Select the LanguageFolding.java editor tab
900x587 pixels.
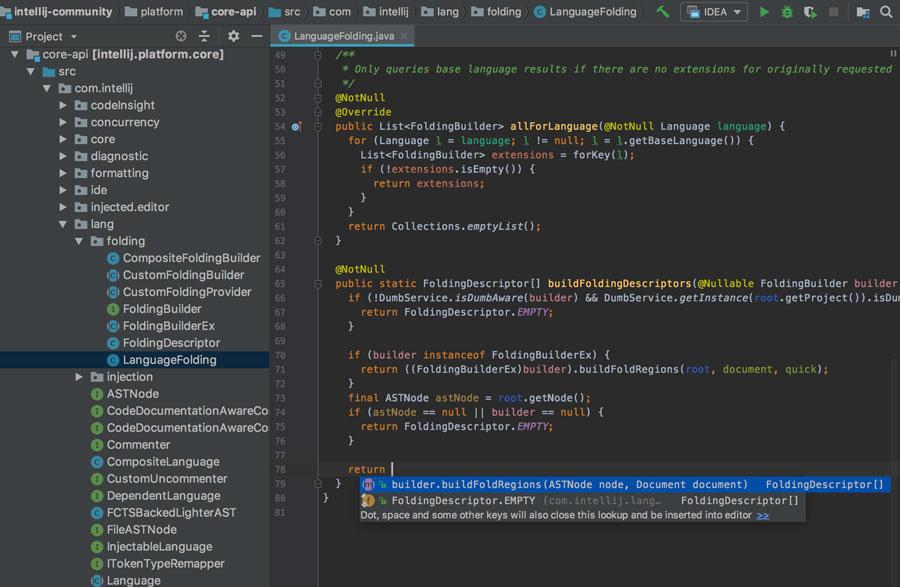(343, 36)
